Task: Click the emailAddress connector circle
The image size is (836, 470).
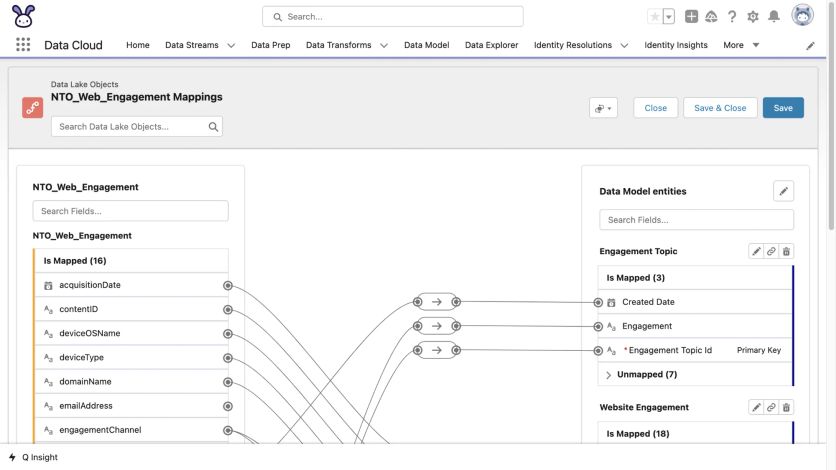Action: point(228,406)
